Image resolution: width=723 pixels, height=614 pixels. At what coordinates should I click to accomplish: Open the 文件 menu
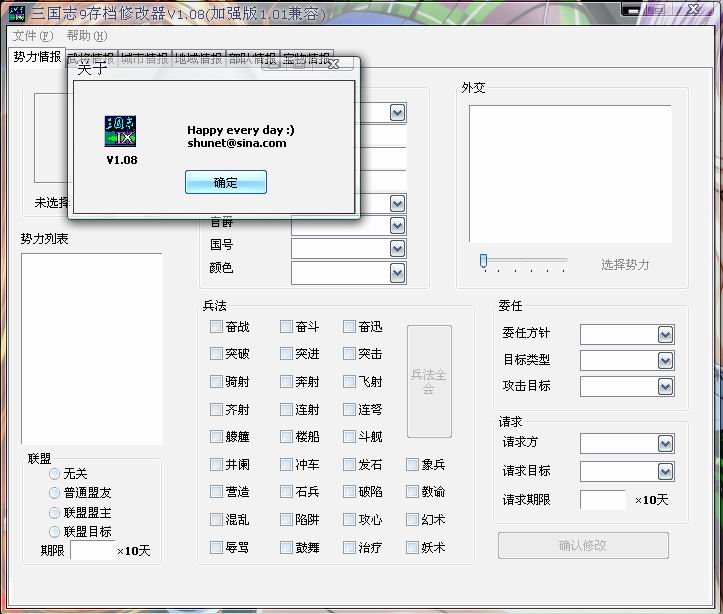pos(33,36)
